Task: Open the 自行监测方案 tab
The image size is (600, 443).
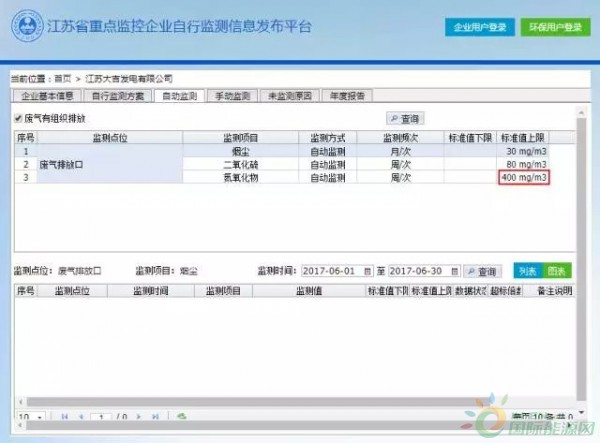Action: point(118,96)
